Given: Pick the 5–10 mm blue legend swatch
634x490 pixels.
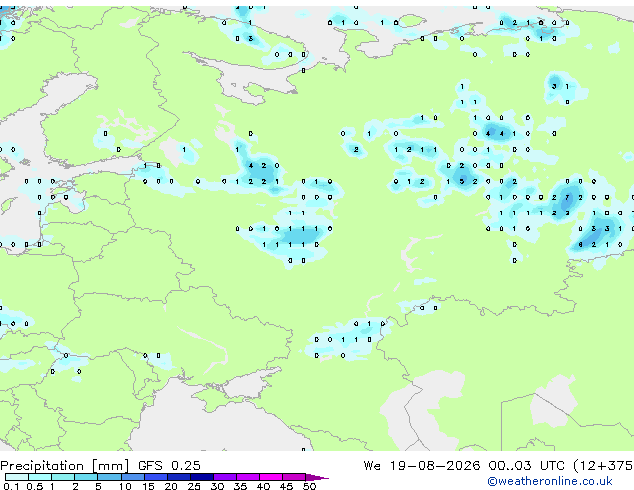Looking at the screenshot, I should click(109, 477).
